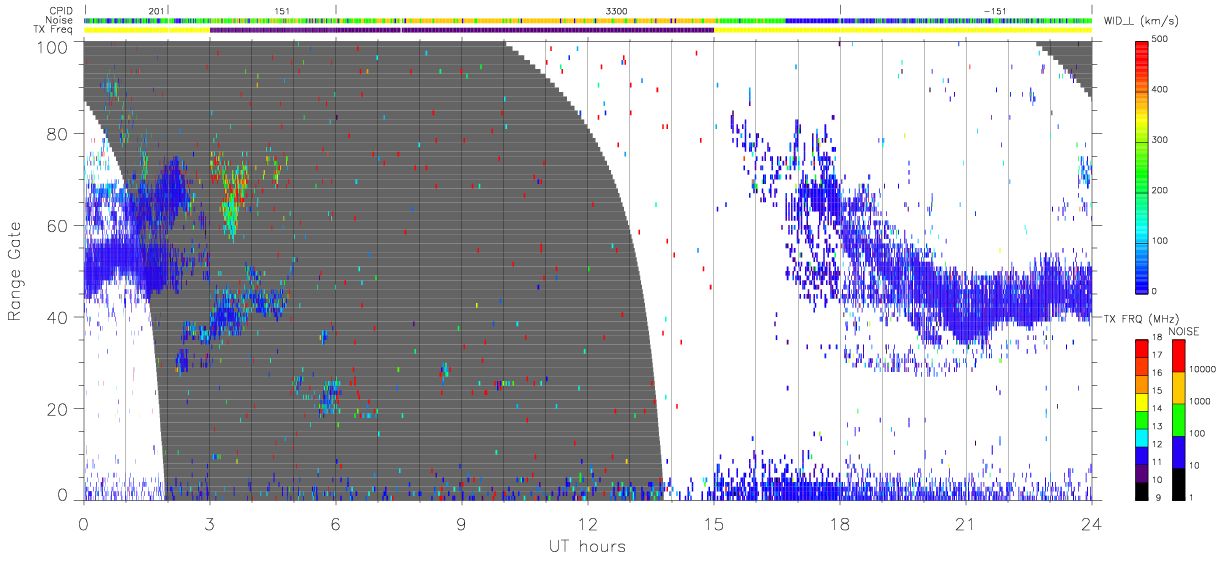
Task: Pick the black 9–10 MHz swatch
Action: tap(1141, 490)
